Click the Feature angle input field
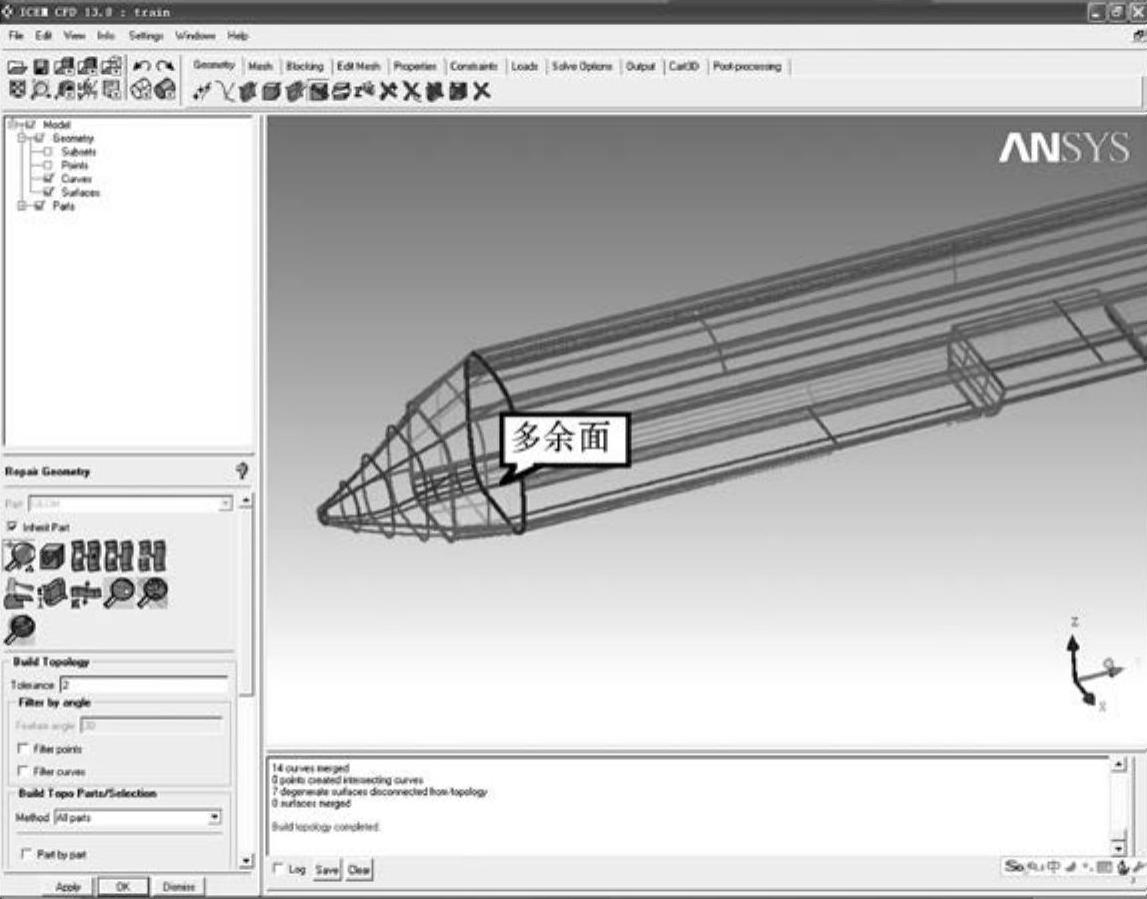Image resolution: width=1147 pixels, height=899 pixels. coord(151,725)
